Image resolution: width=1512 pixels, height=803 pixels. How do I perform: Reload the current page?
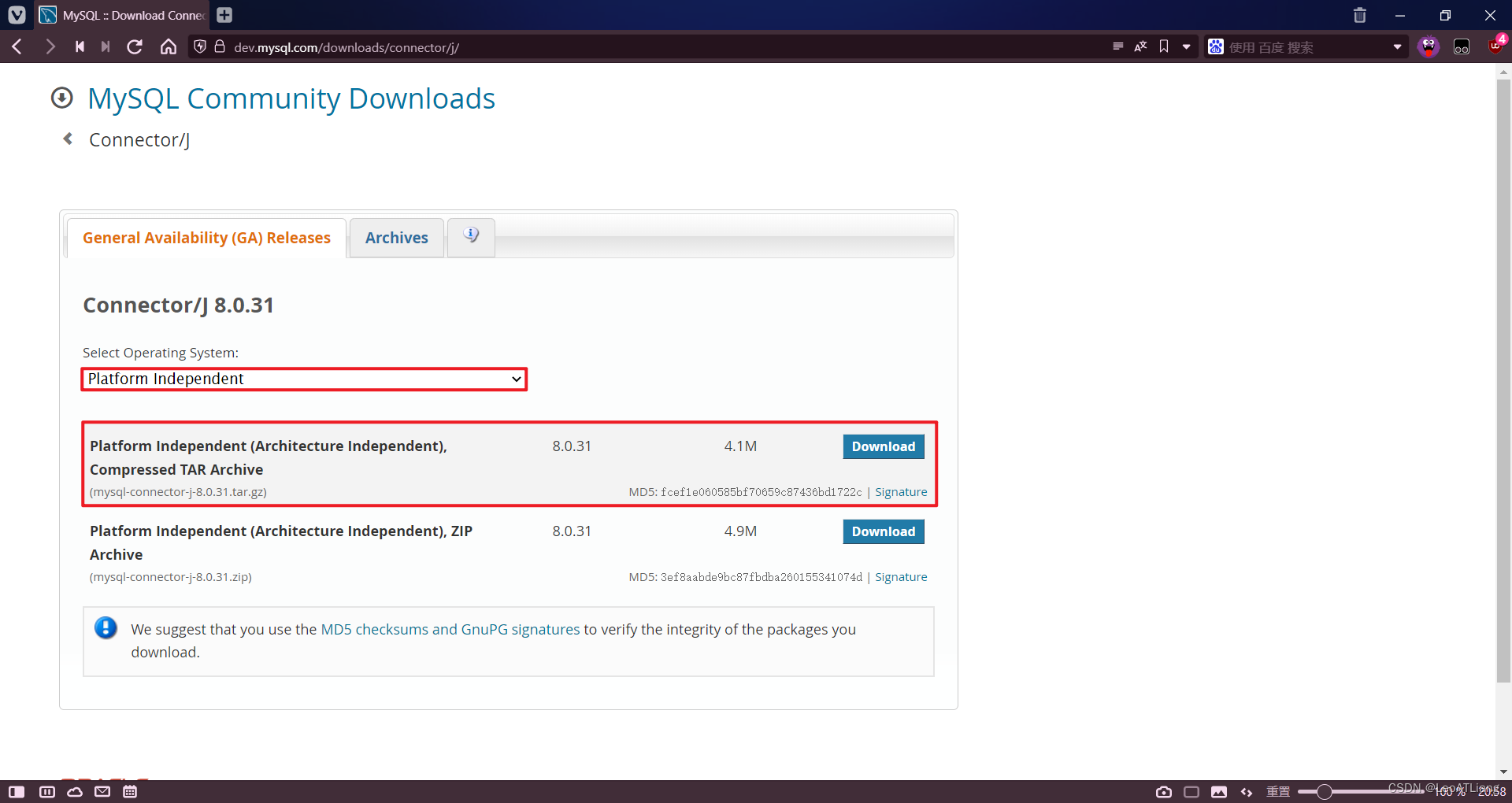[x=135, y=47]
